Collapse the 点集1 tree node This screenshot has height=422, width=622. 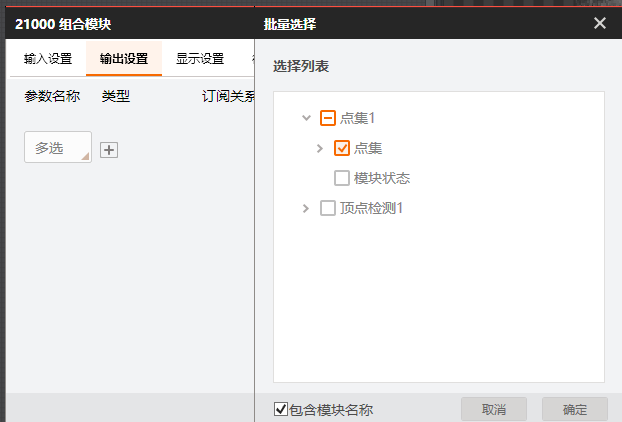click(306, 118)
